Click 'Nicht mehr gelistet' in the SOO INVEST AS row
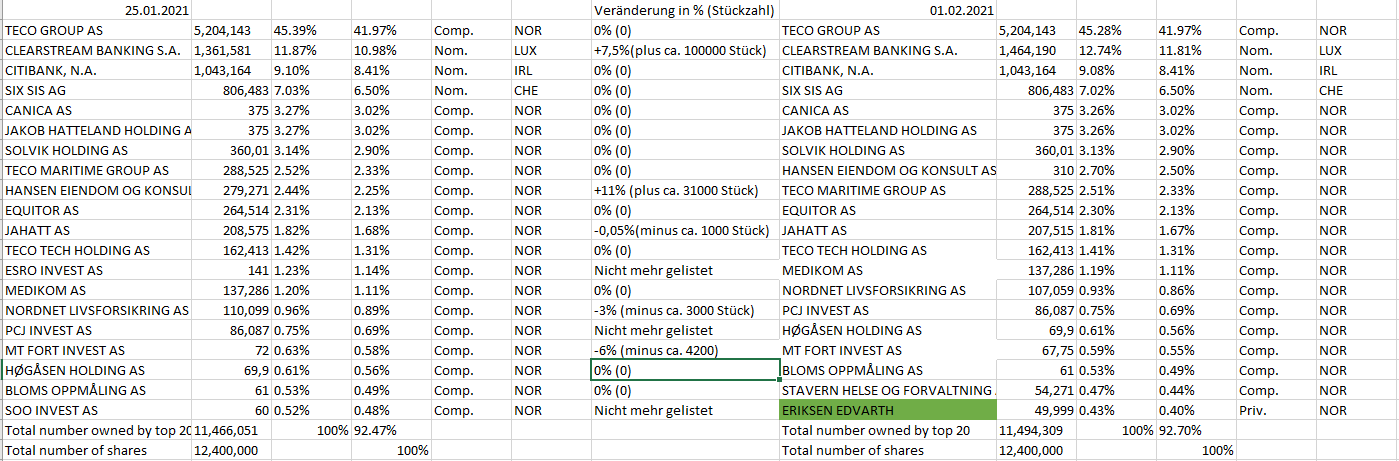Viewport: 1399px width, 461px height. click(x=685, y=411)
